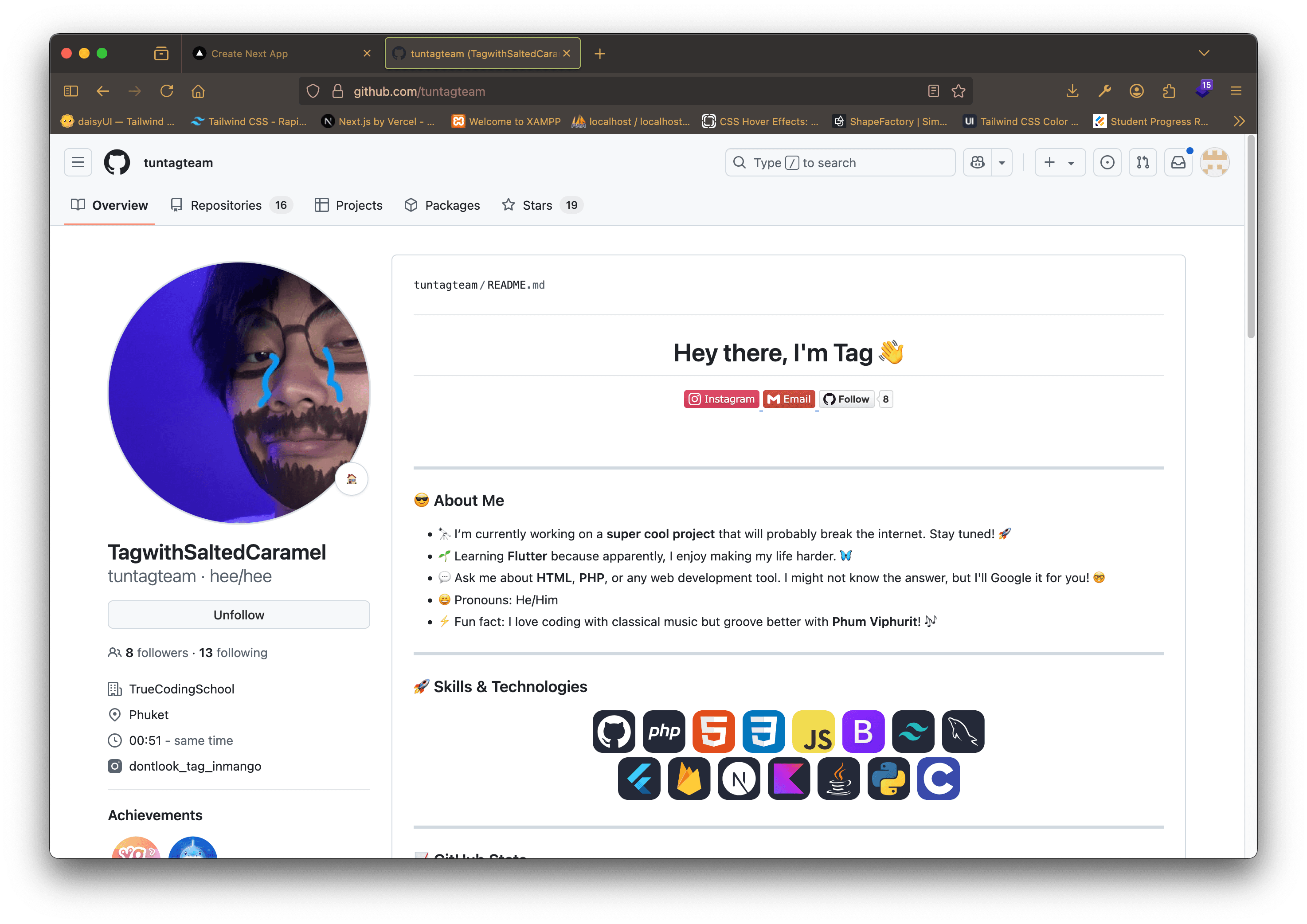Click the Java skill icon
This screenshot has height=924, width=1307.
(838, 779)
